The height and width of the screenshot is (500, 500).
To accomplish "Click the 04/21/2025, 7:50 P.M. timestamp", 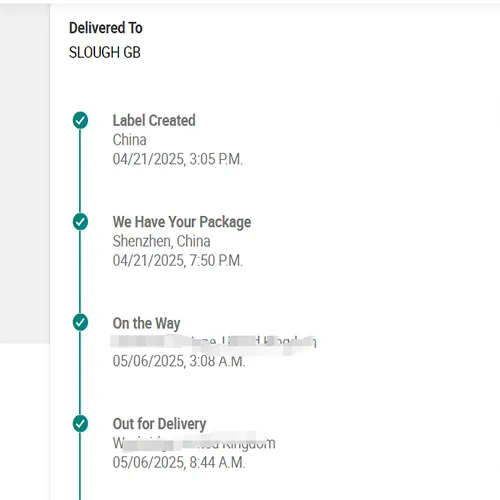I will coord(178,260).
